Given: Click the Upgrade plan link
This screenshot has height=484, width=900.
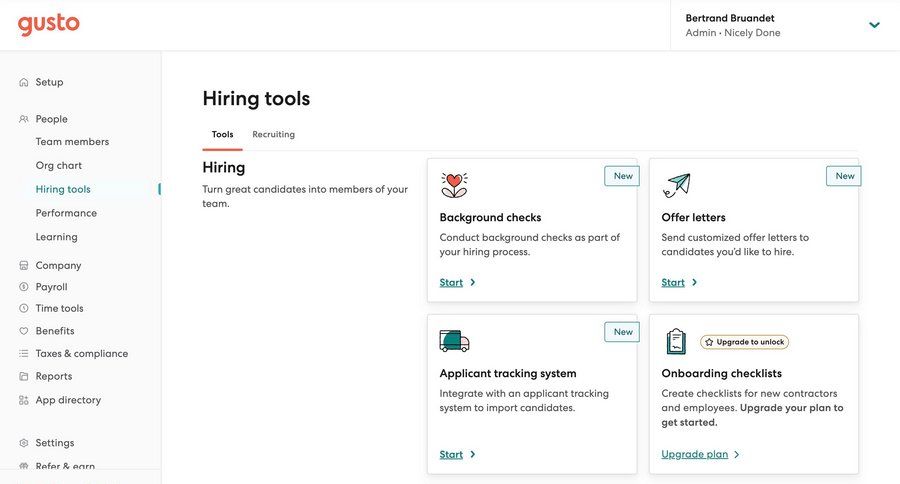Looking at the screenshot, I should pyautogui.click(x=695, y=454).
